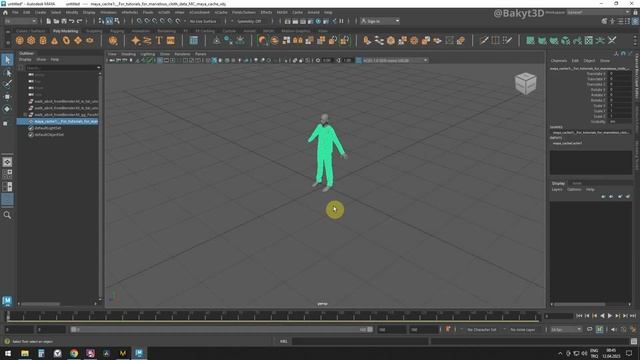Click the No Live Surface button
The width and height of the screenshot is (640, 360).
point(203,21)
